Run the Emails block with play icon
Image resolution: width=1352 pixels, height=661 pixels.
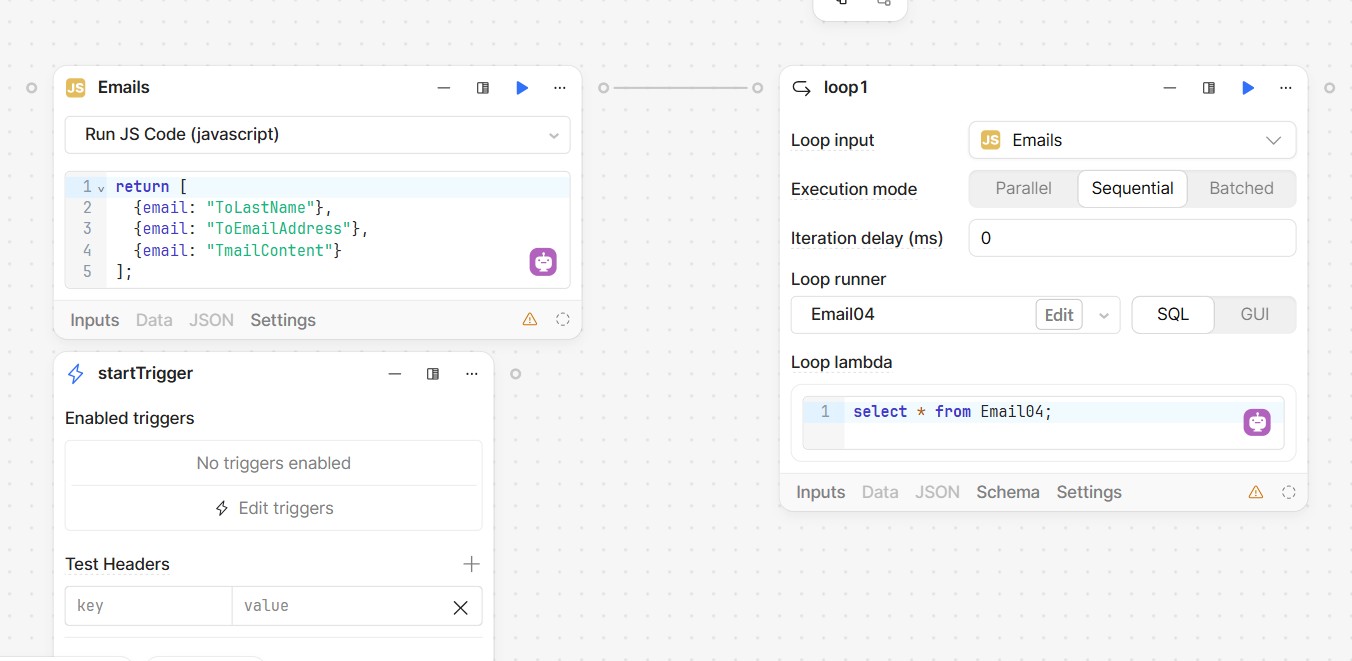pyautogui.click(x=522, y=88)
